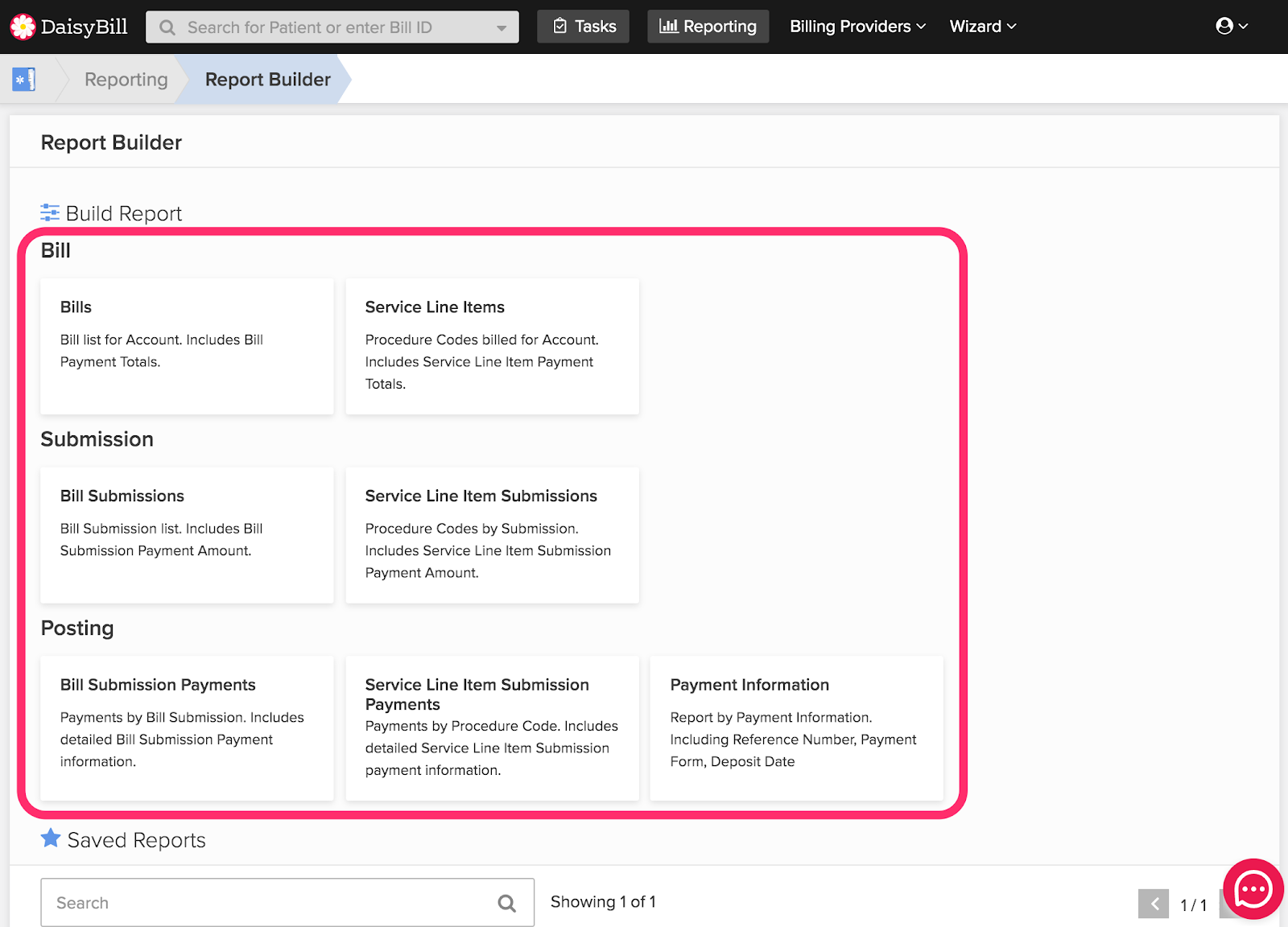The height and width of the screenshot is (927, 1288).
Task: Click the Search for Patient or Bill ID field
Action: [x=330, y=27]
